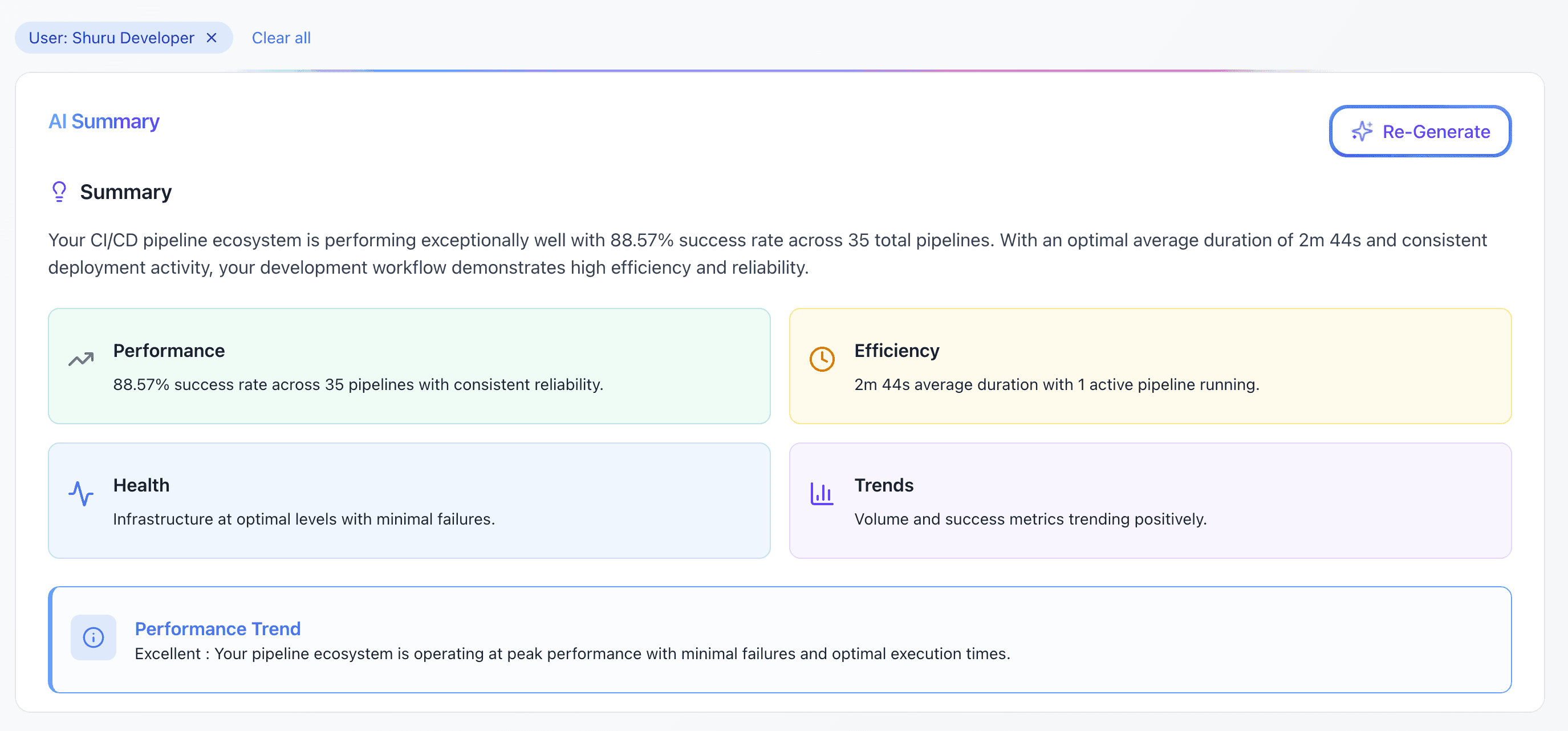This screenshot has width=1568, height=731.
Task: Remove the Shuru Developer user filter
Action: coord(211,38)
